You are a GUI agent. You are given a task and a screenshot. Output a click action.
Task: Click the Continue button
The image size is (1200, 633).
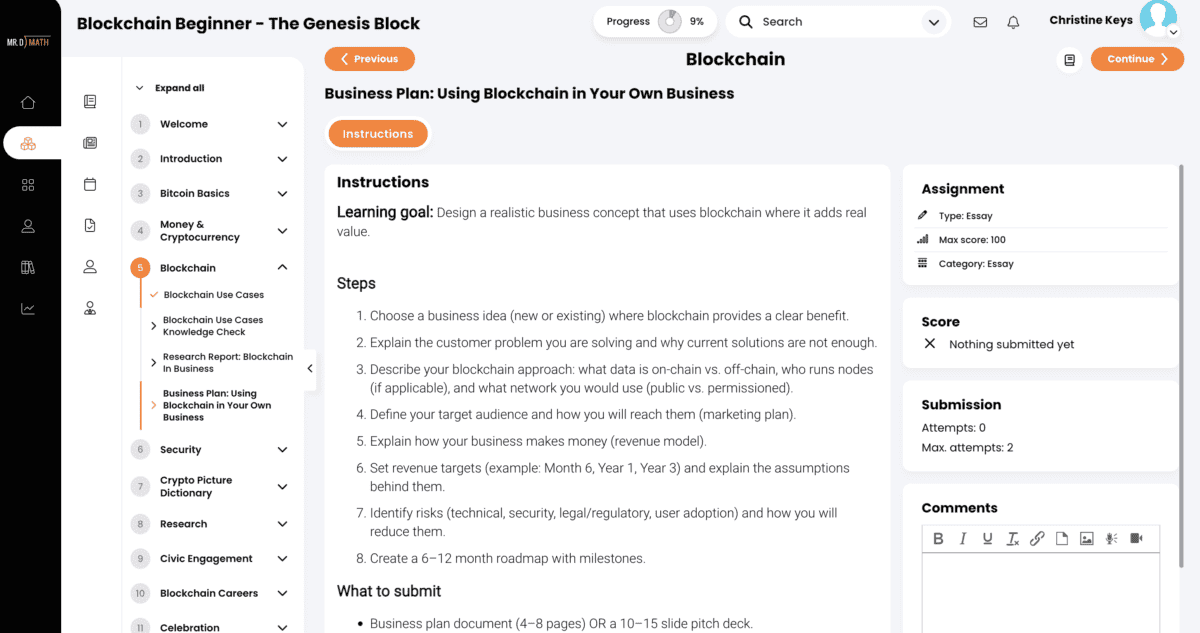point(1137,59)
